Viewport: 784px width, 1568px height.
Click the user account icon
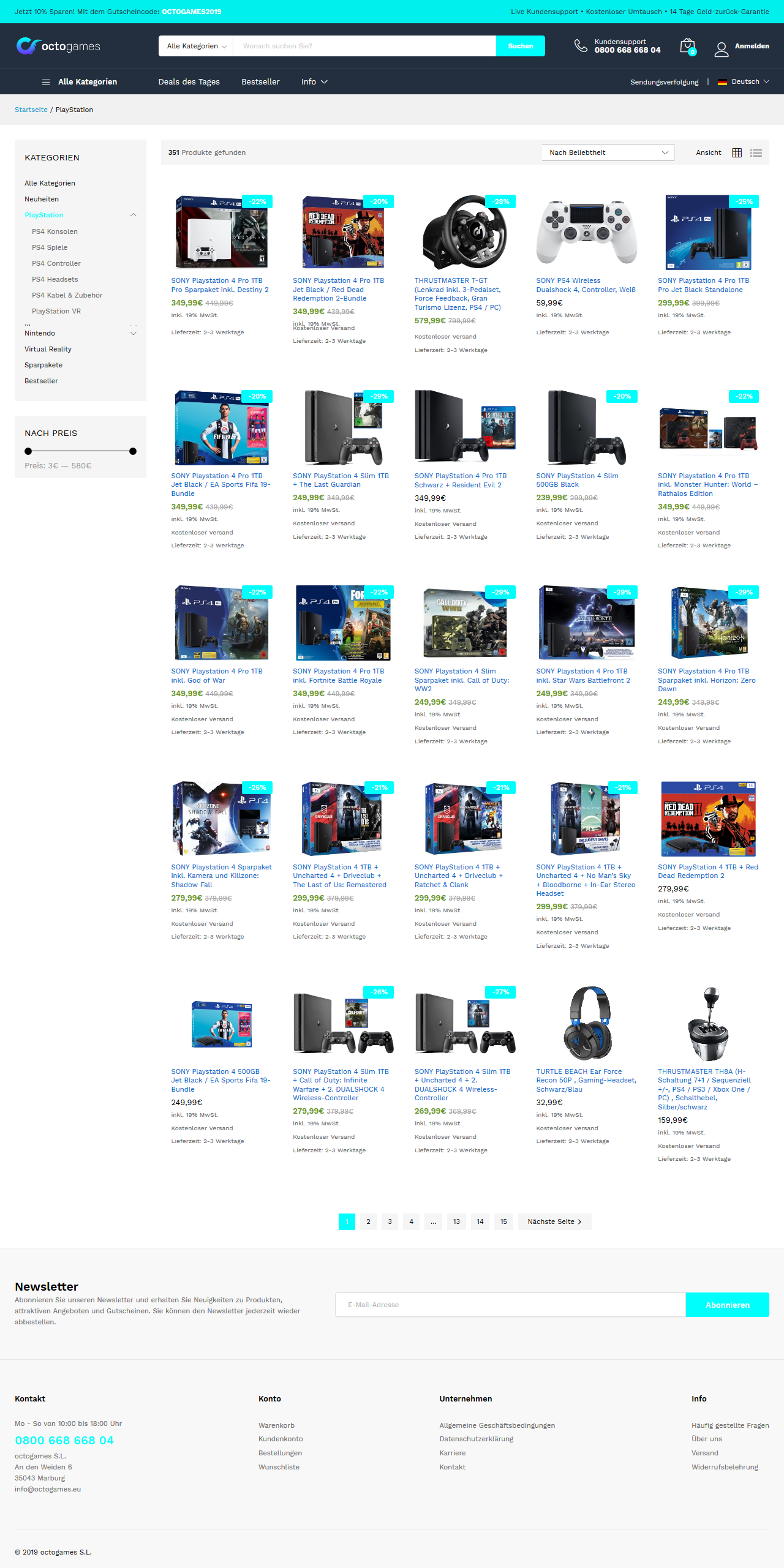[x=722, y=48]
